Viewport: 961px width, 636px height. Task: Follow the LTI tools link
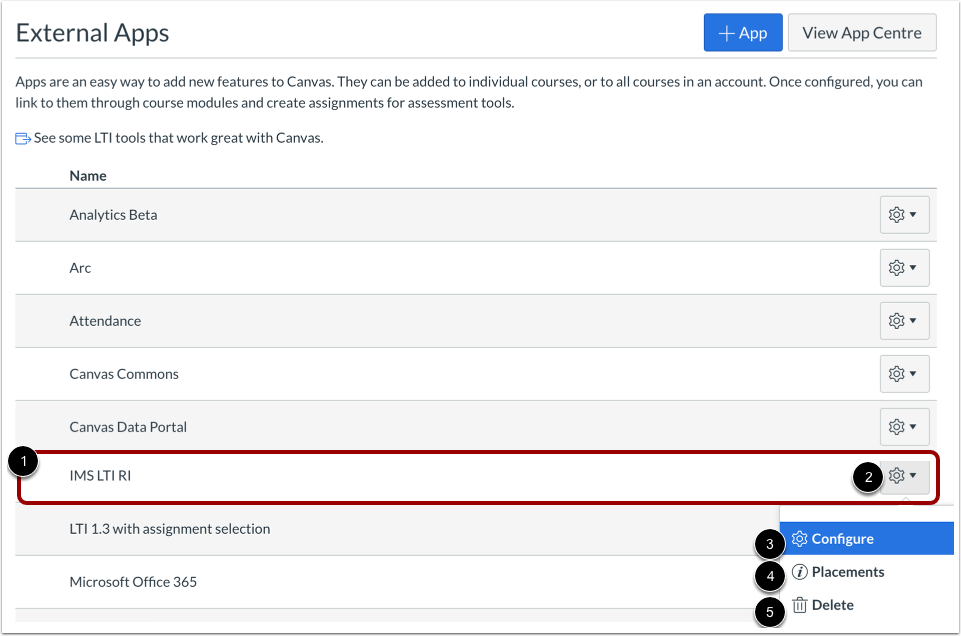click(x=178, y=138)
